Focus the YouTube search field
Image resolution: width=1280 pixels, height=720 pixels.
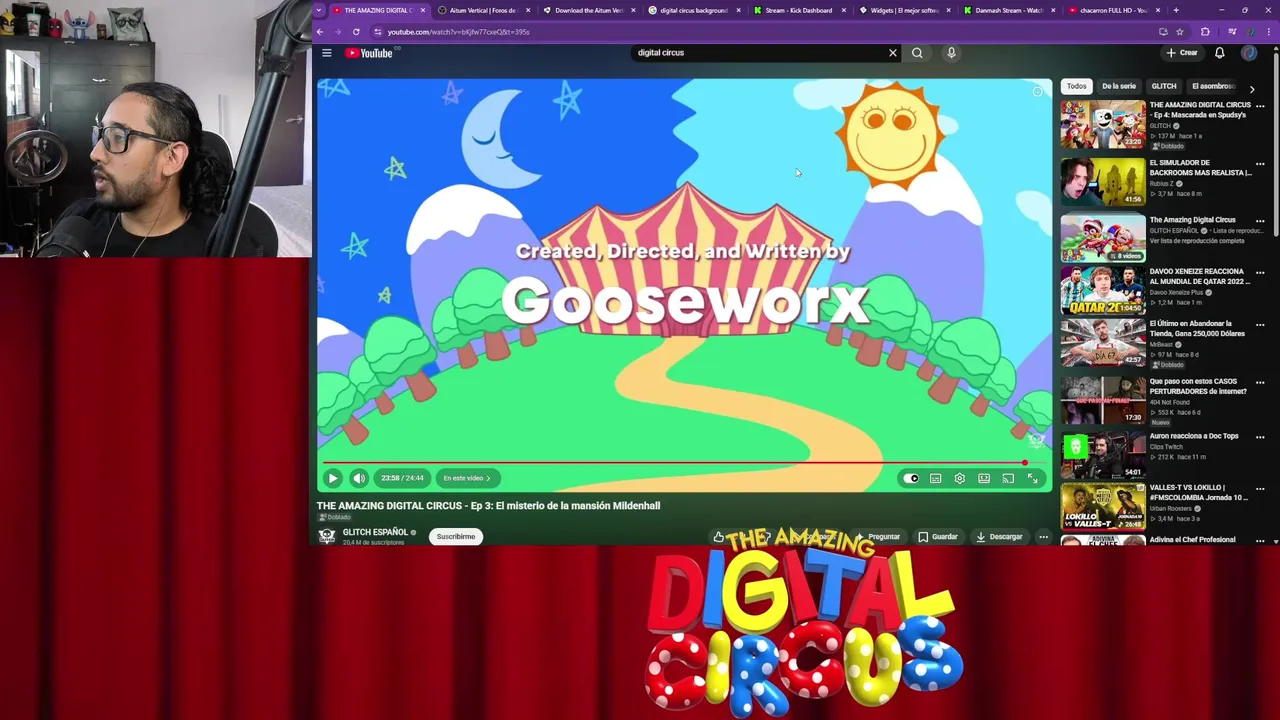[x=760, y=53]
